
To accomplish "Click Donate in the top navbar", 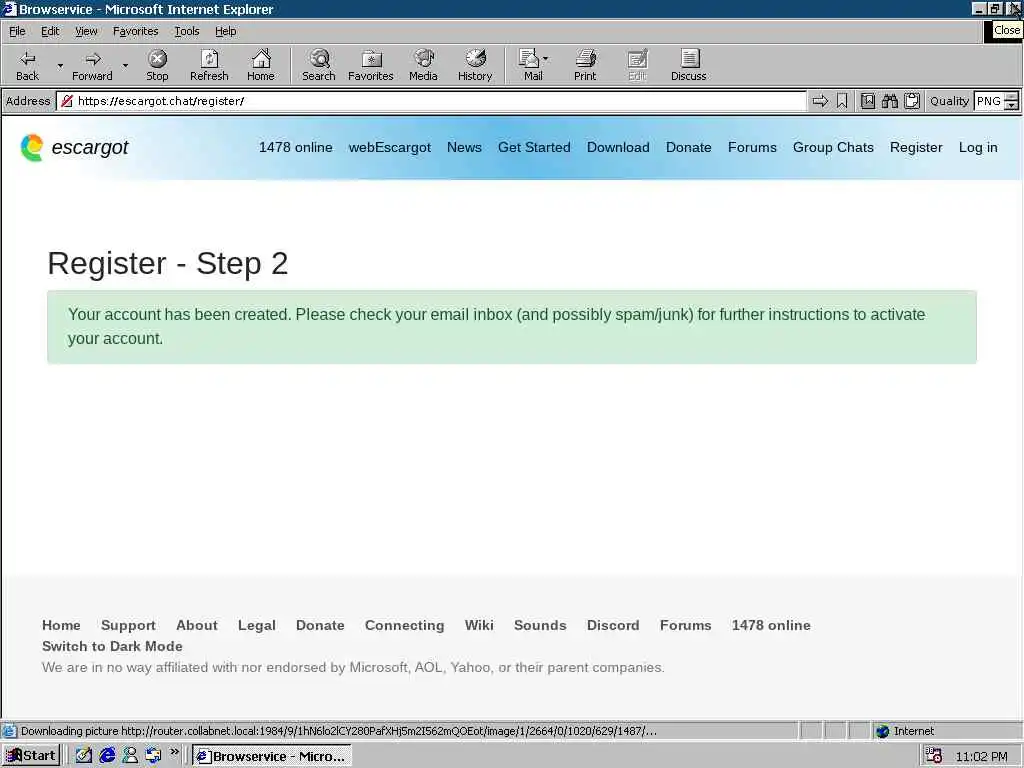I will pos(688,148).
